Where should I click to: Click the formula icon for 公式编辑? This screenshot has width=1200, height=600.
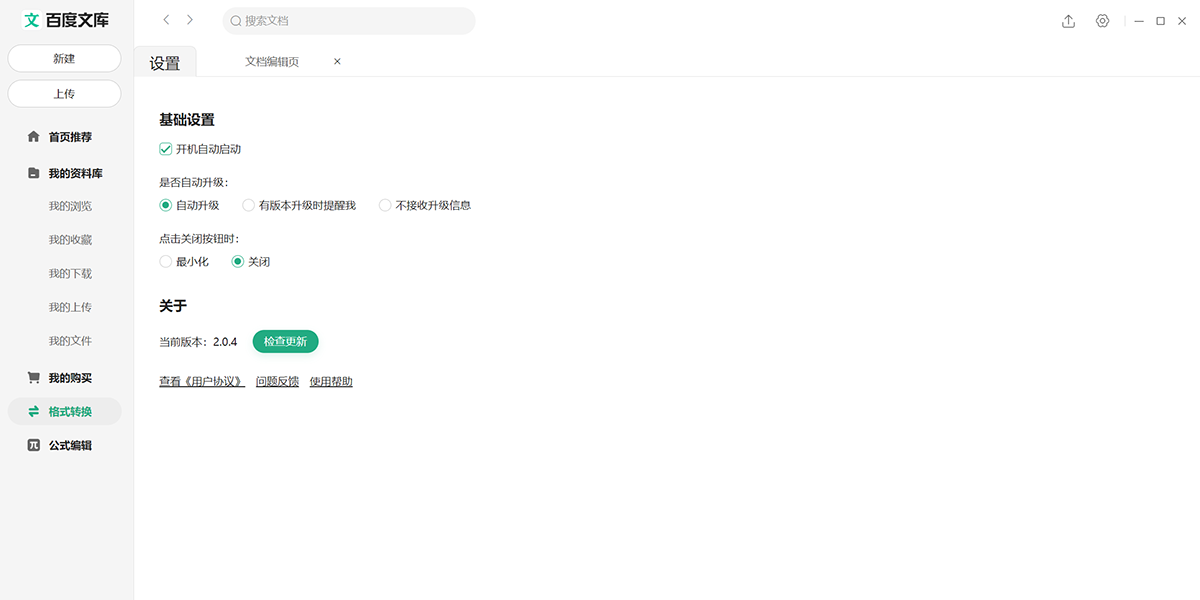(x=33, y=446)
